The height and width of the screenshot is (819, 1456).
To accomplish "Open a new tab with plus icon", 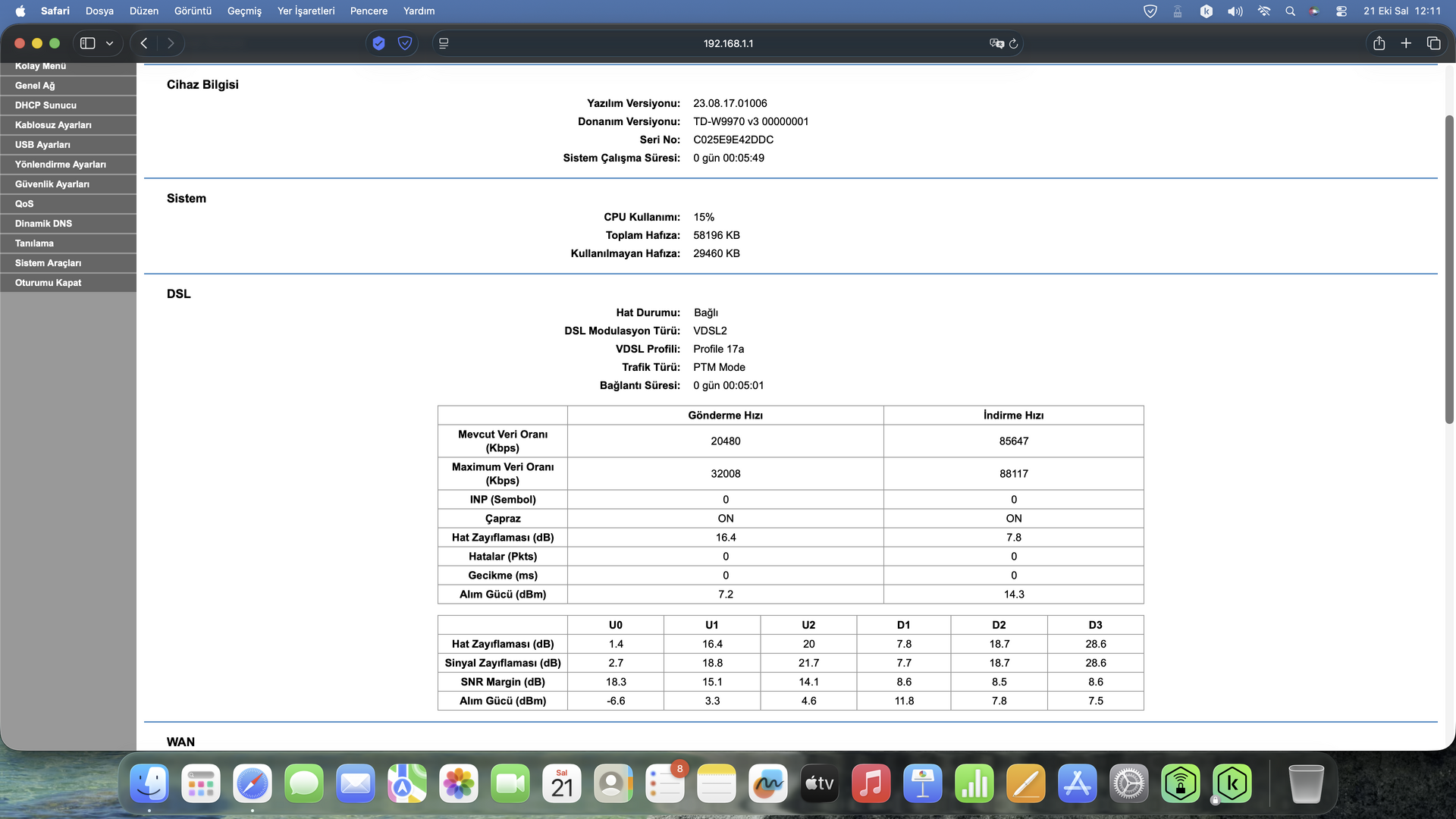I will click(1406, 43).
